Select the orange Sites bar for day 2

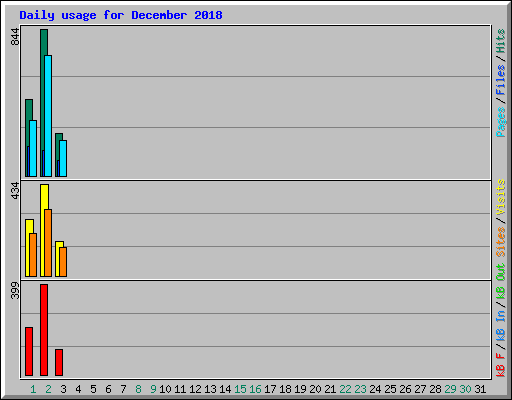pyautogui.click(x=48, y=243)
